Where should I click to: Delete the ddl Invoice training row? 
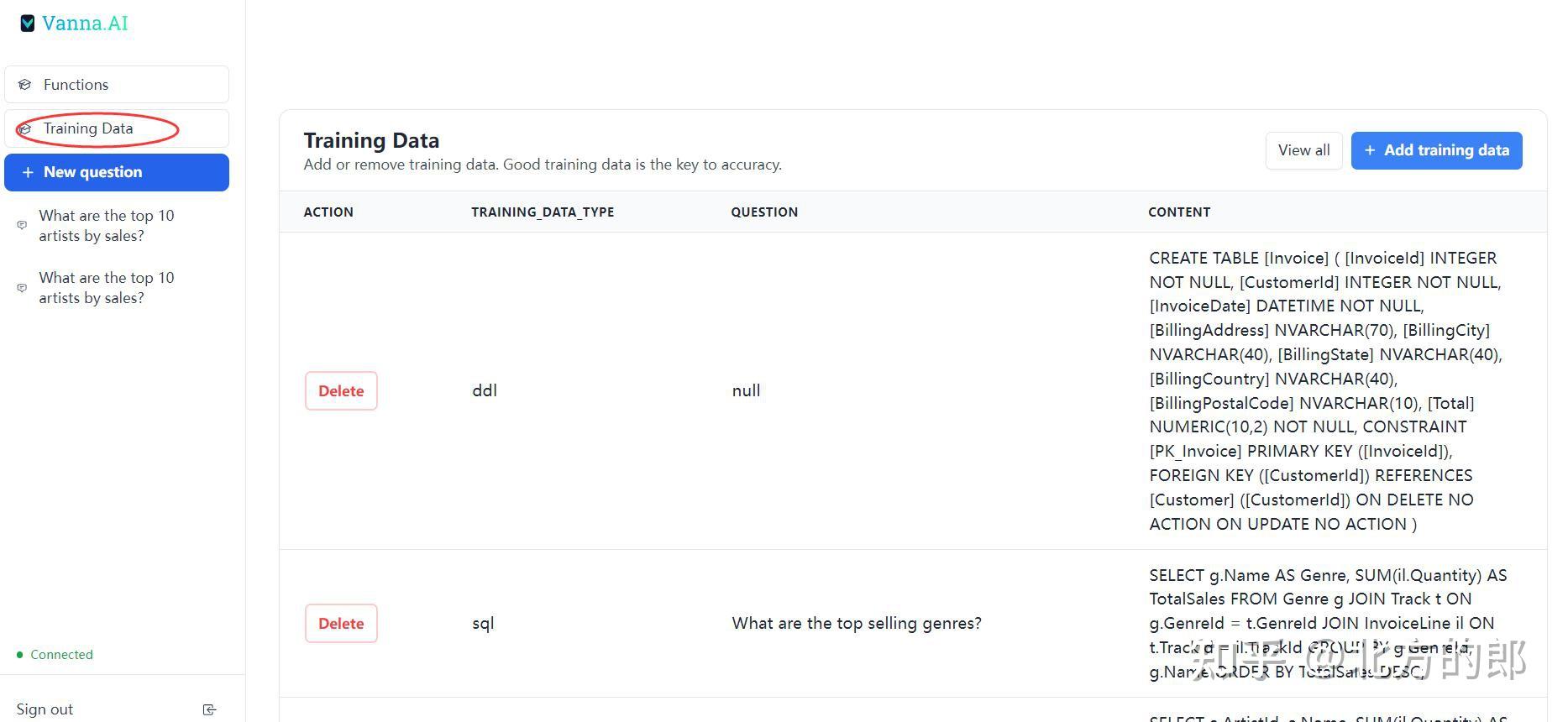click(x=341, y=391)
